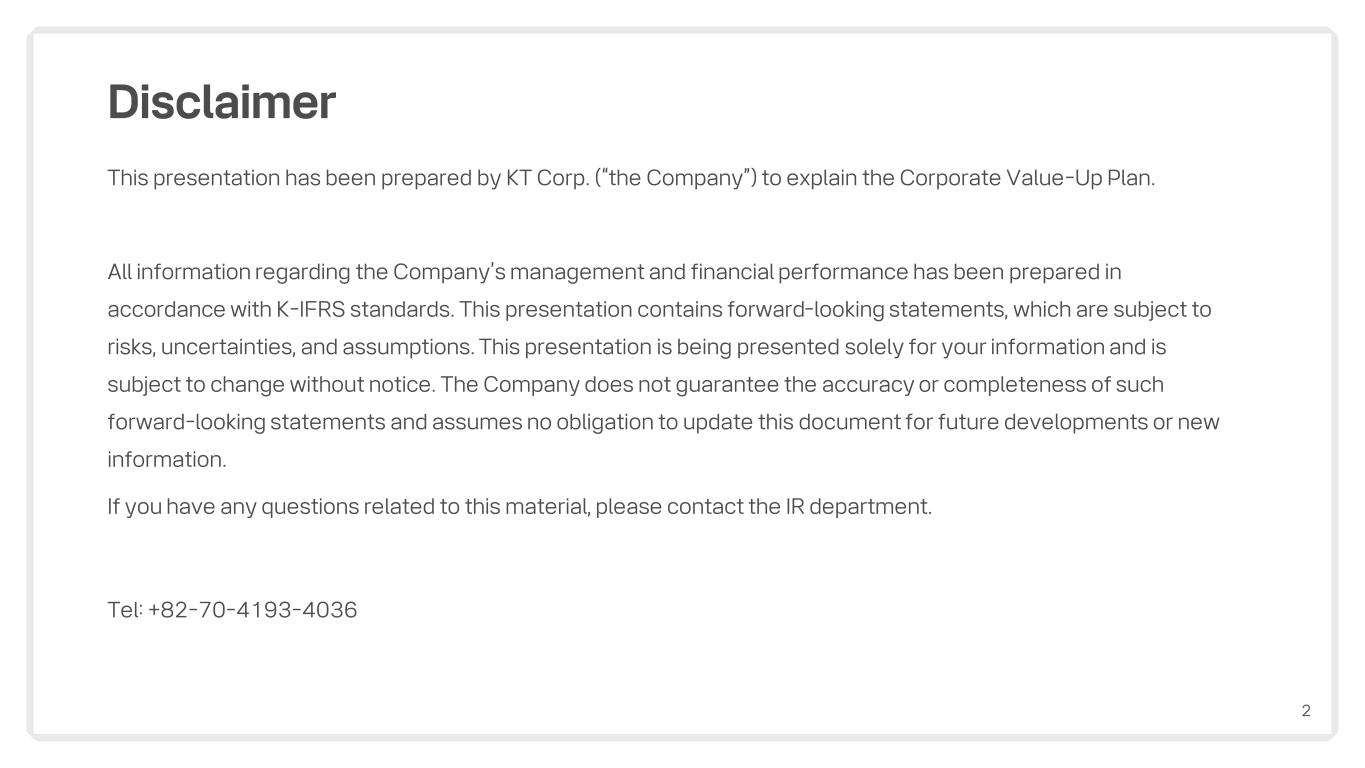This screenshot has width=1365, height=768.
Task: Click the words 'management and financial performance'
Action: [709, 272]
